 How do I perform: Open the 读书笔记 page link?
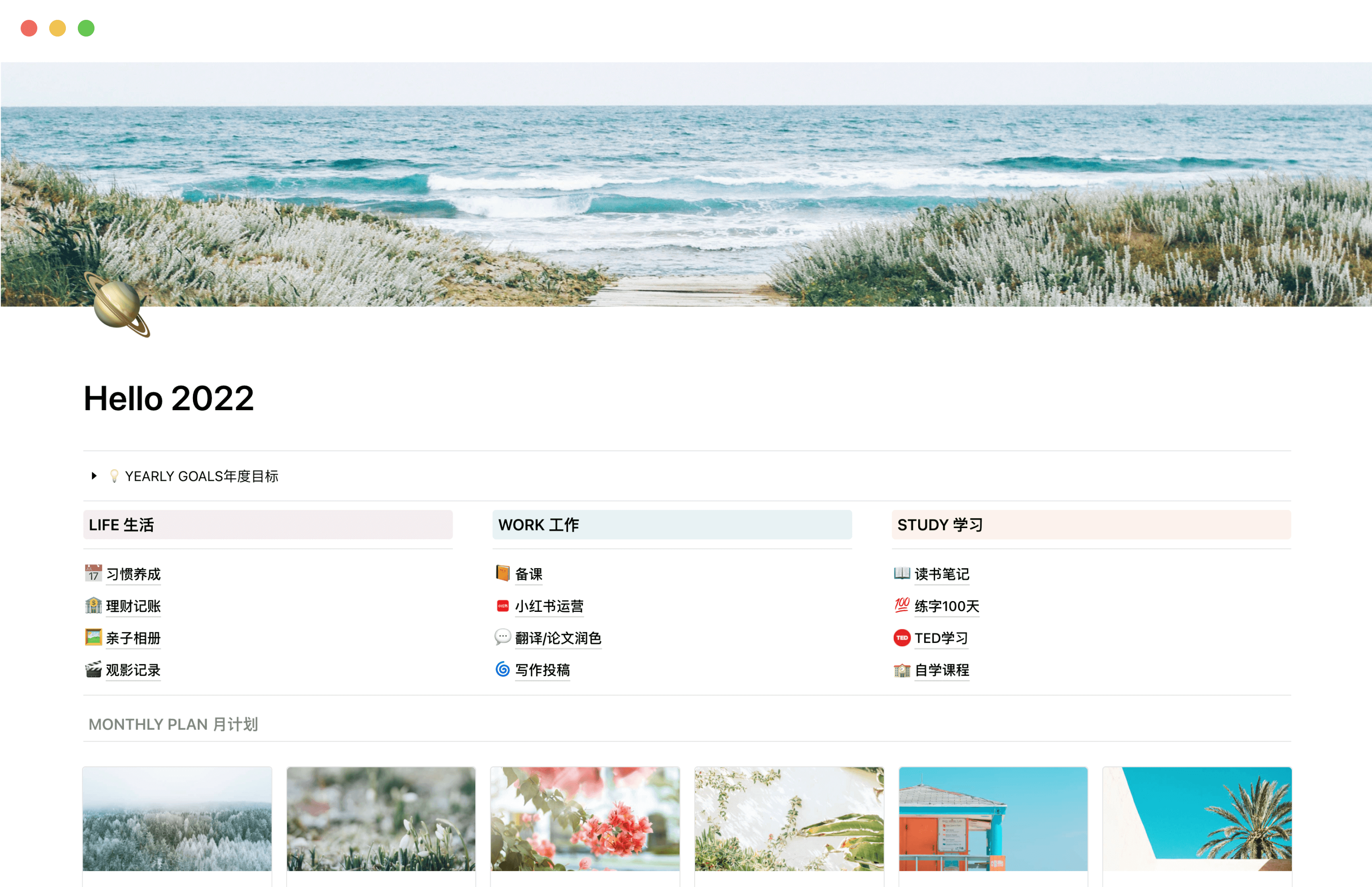tap(941, 574)
